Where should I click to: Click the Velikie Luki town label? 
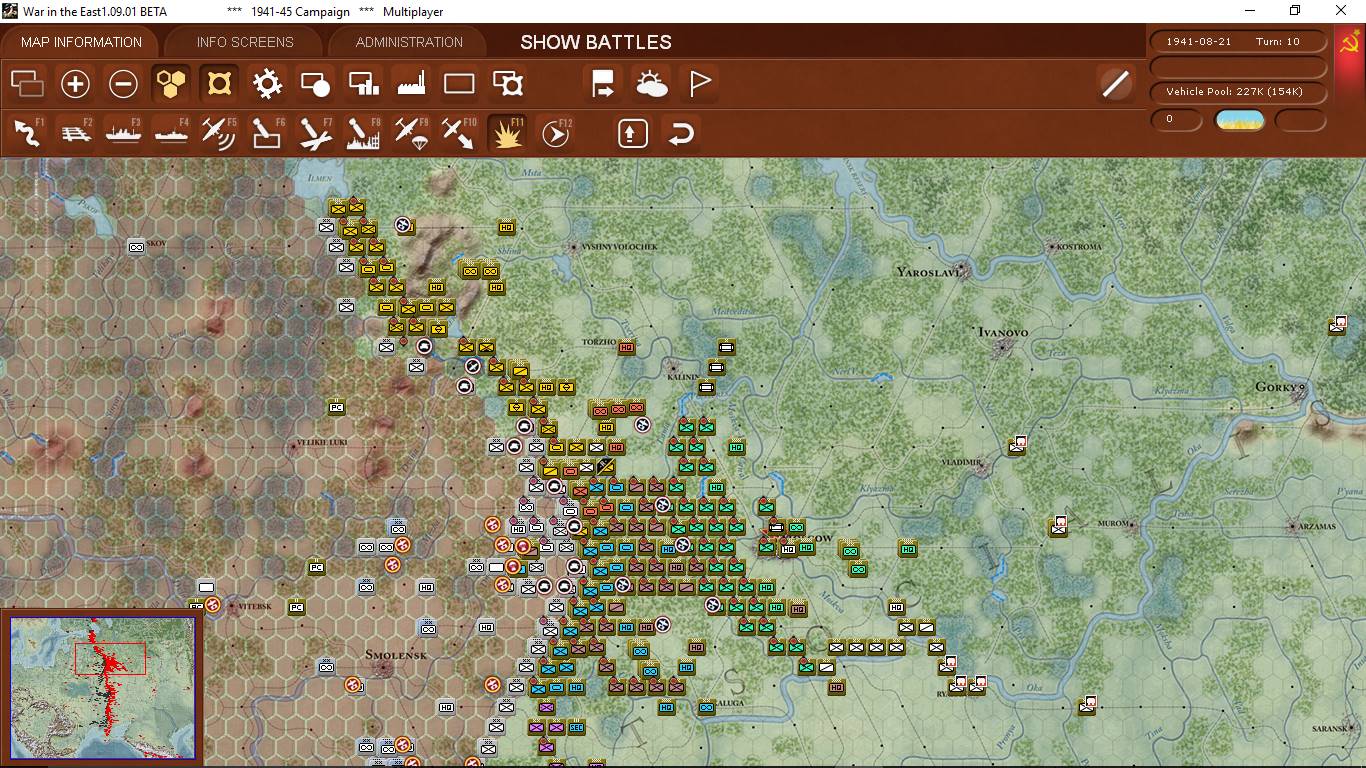tap(324, 442)
